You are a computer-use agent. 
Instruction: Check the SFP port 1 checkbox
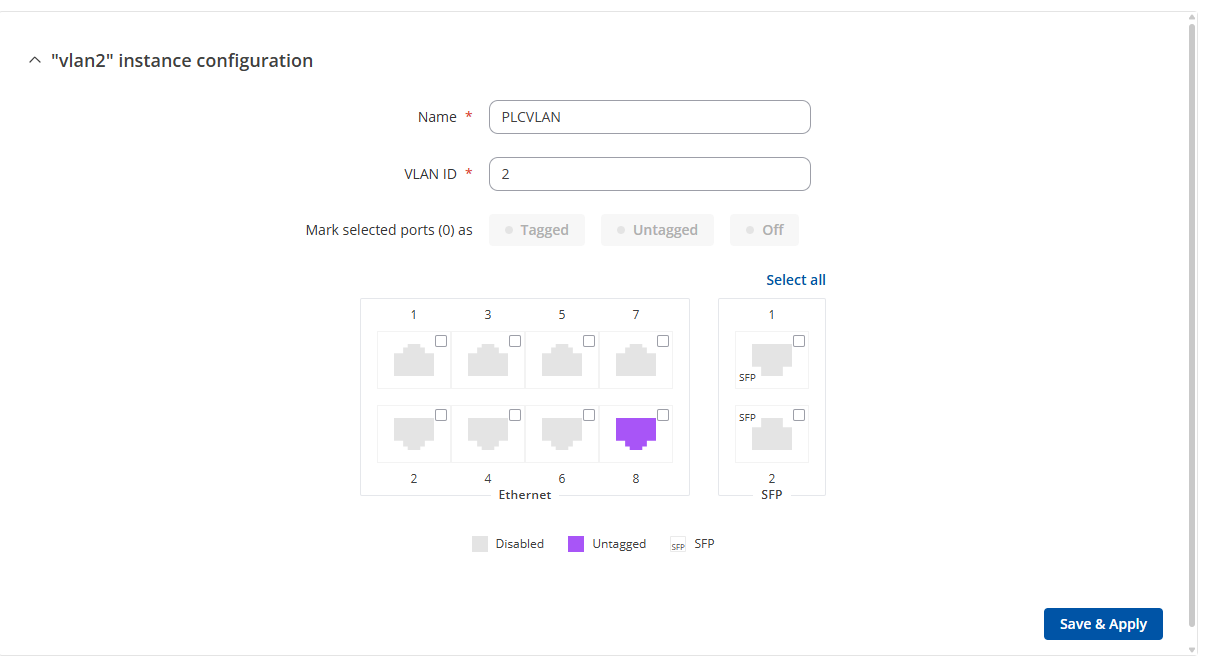point(799,341)
